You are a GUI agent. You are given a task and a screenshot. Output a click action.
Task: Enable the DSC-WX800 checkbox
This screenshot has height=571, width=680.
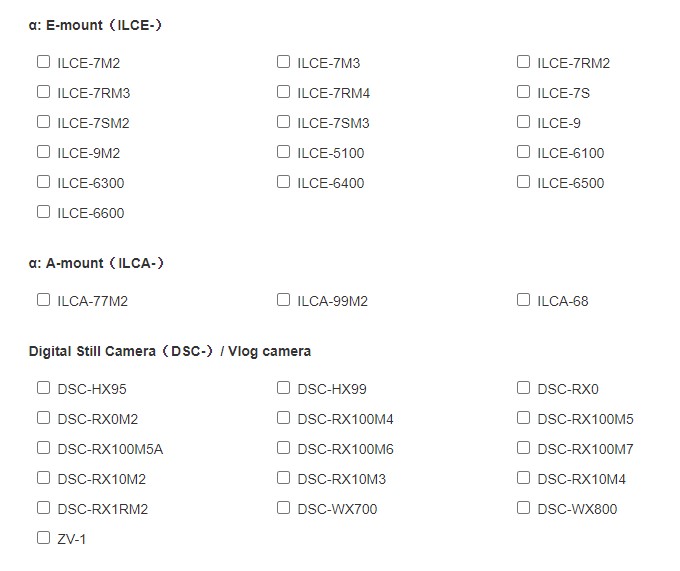coord(523,507)
